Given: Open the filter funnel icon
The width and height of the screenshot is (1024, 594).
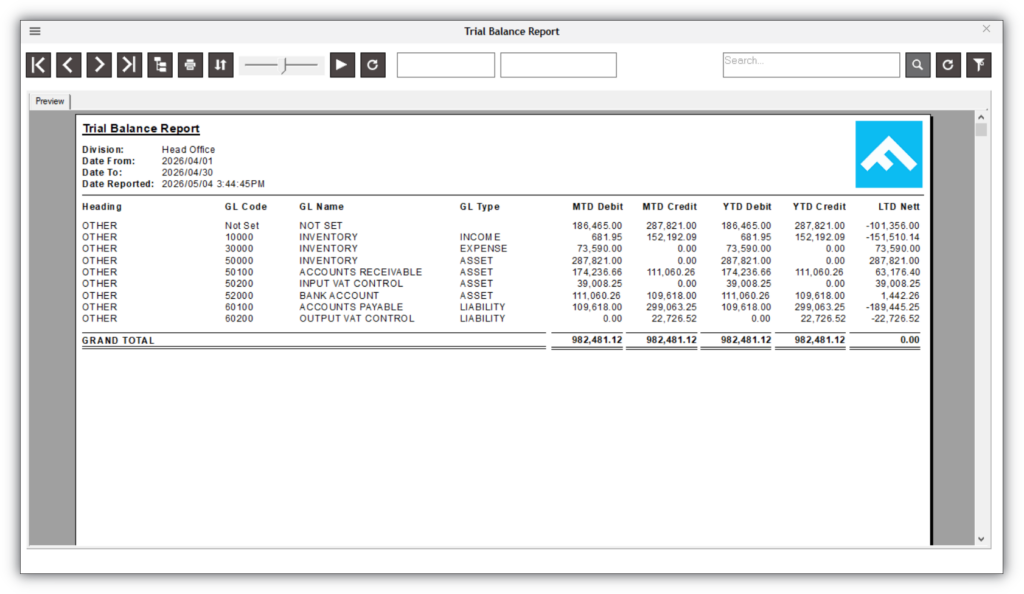Looking at the screenshot, I should (x=979, y=65).
